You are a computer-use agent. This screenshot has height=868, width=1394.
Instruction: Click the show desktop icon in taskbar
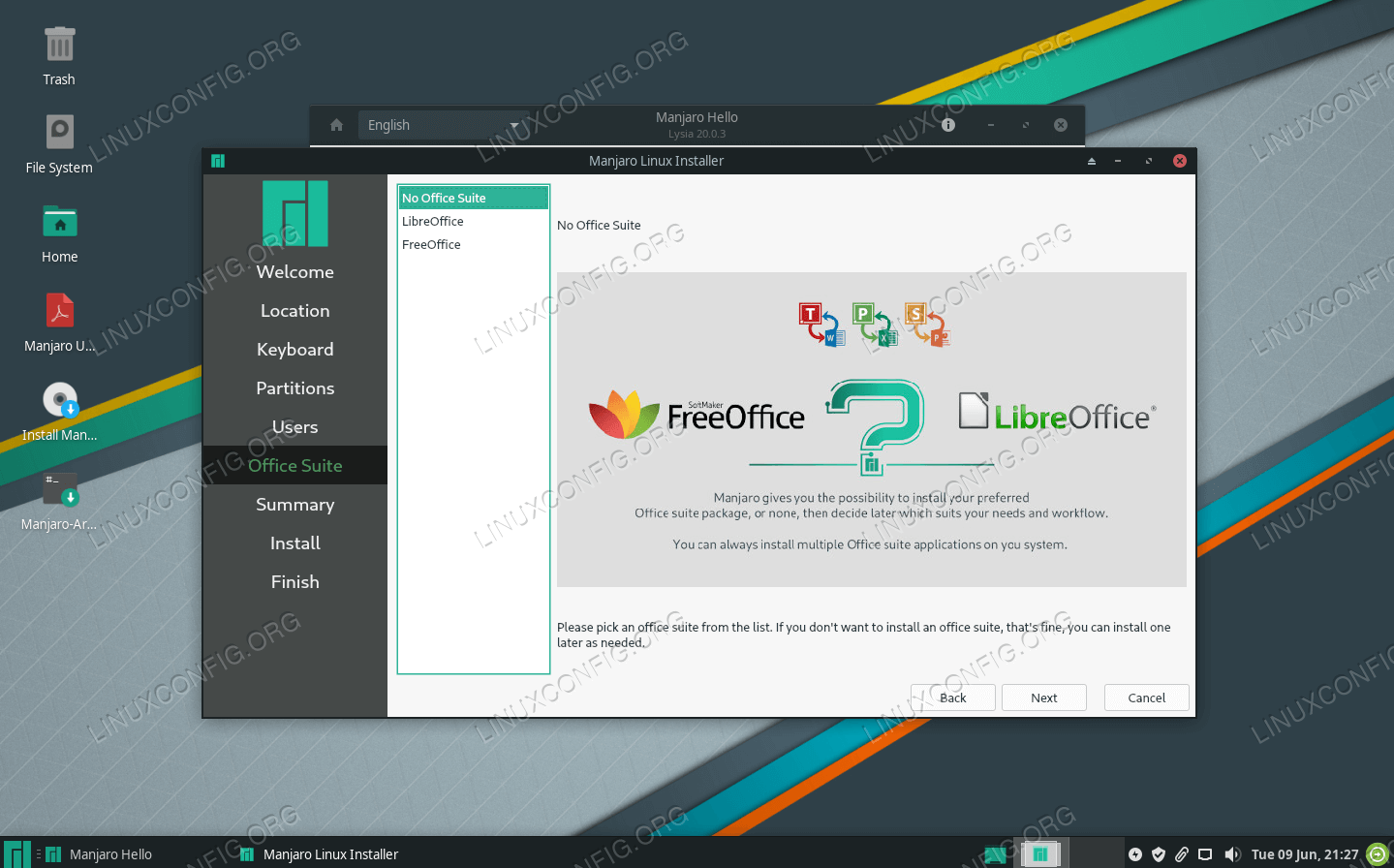(x=995, y=854)
